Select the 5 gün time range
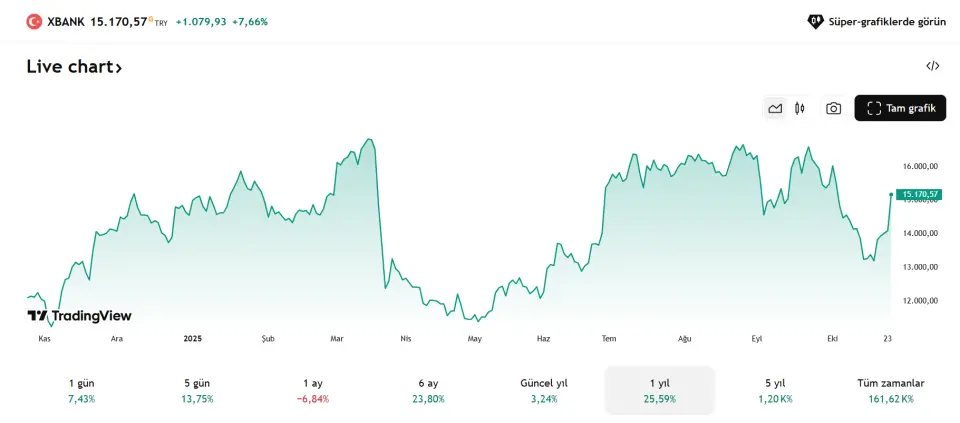Image resolution: width=960 pixels, height=423 pixels. click(x=197, y=390)
